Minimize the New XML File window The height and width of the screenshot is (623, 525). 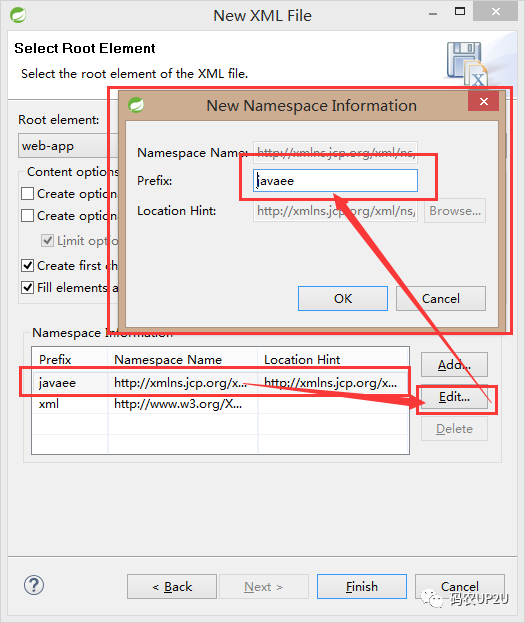[x=433, y=13]
